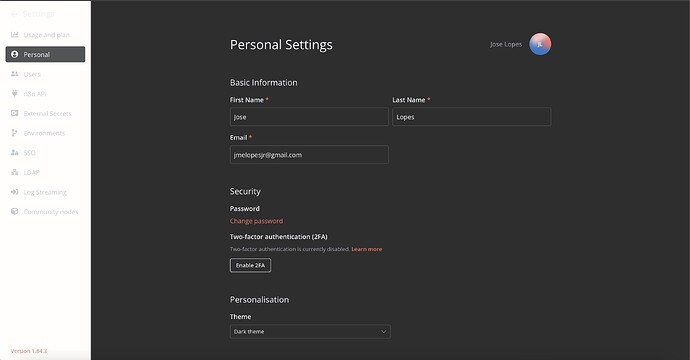Open the LDAP network icon
690x360 pixels.
tap(15, 172)
